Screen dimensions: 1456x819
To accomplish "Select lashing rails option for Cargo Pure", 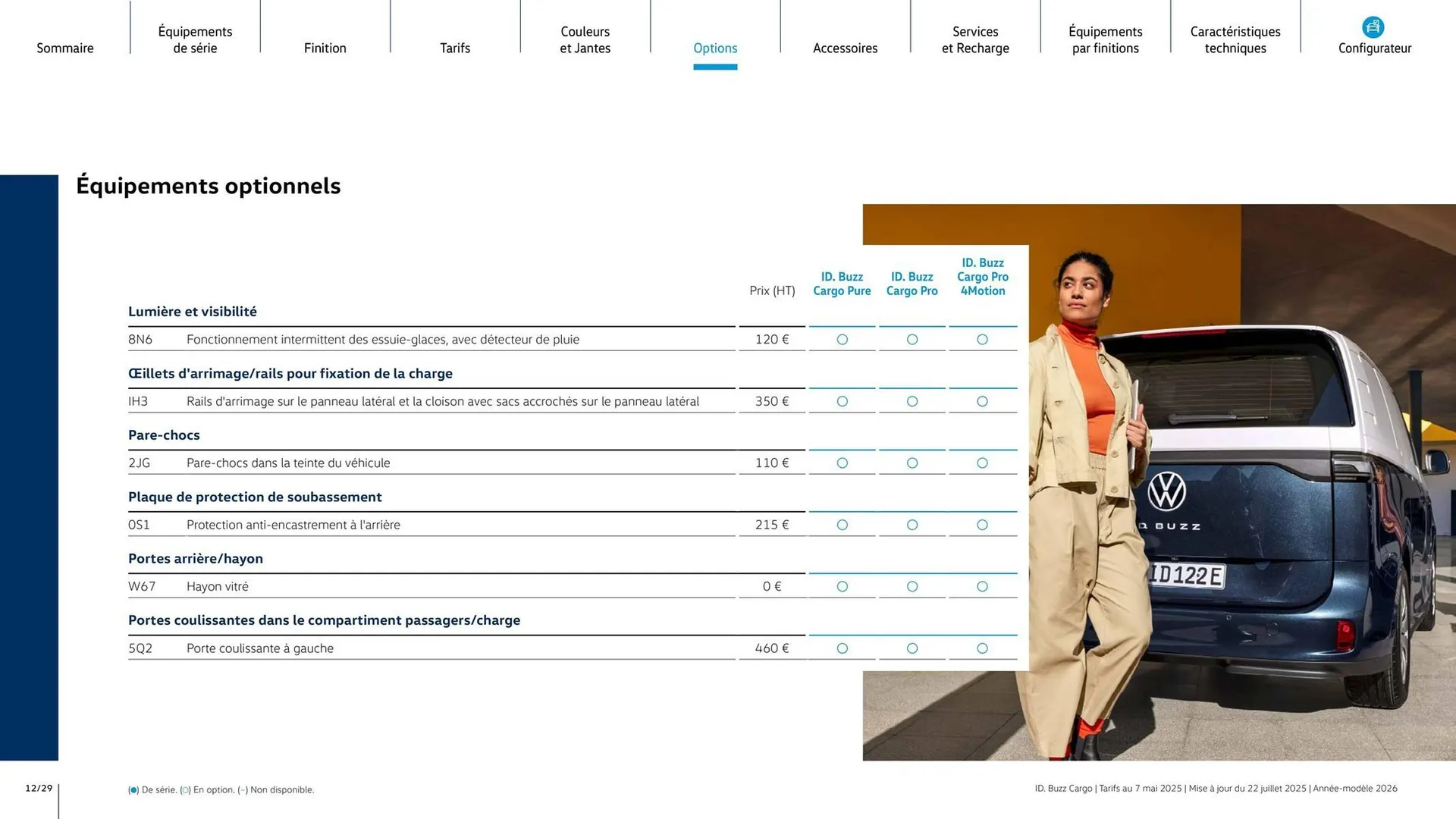I will (842, 401).
